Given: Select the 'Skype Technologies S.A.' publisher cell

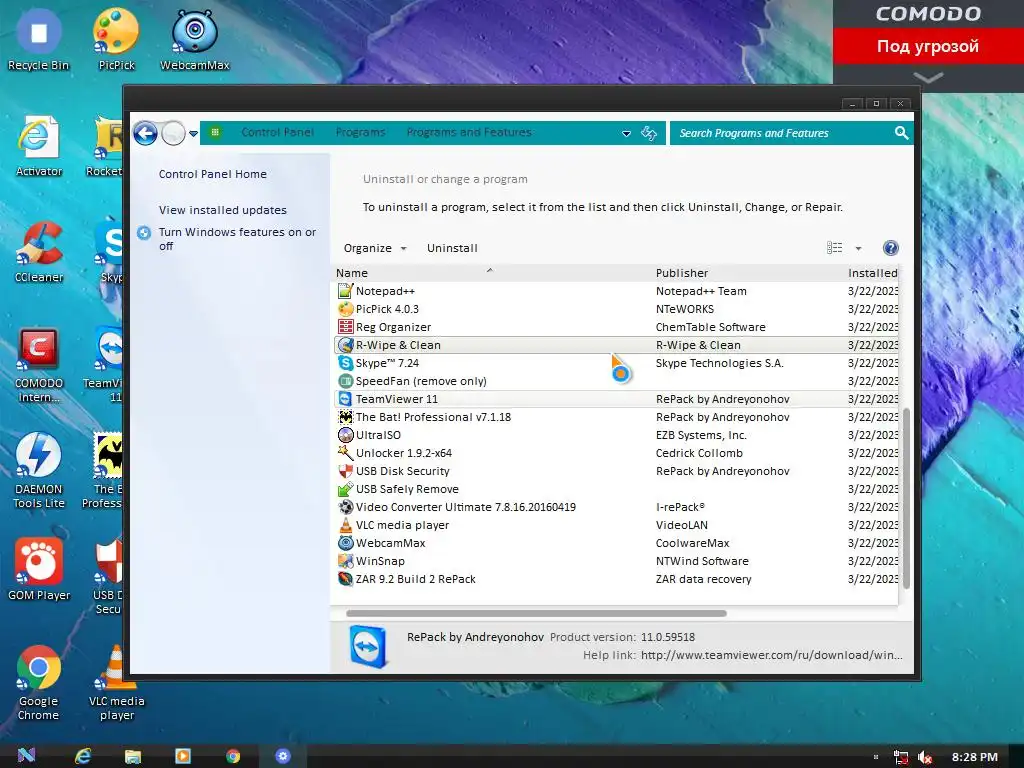Looking at the screenshot, I should 719,363.
